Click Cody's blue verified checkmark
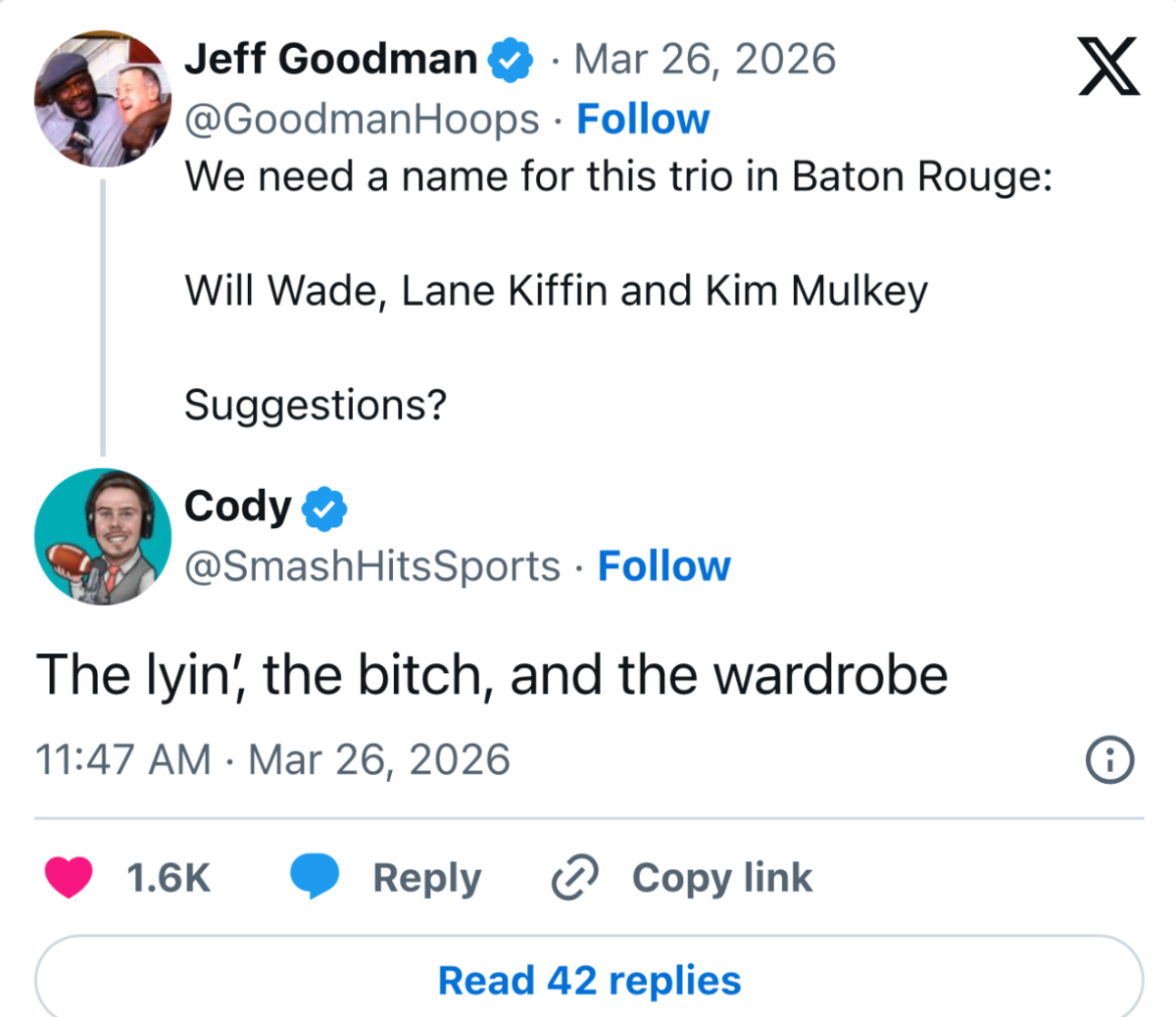 coord(323,508)
